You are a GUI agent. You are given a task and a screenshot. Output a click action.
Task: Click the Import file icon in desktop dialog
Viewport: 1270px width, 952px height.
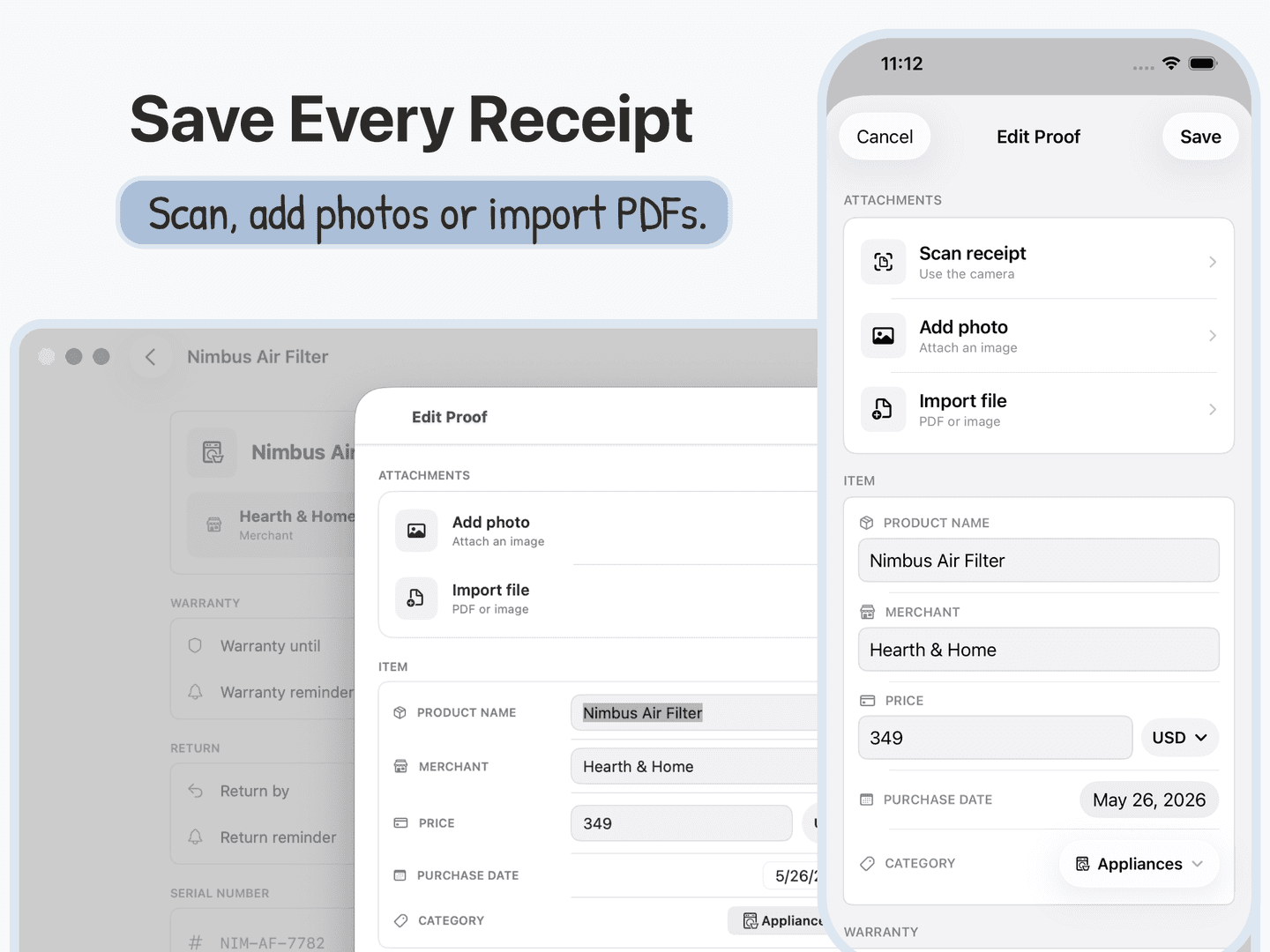pos(416,599)
